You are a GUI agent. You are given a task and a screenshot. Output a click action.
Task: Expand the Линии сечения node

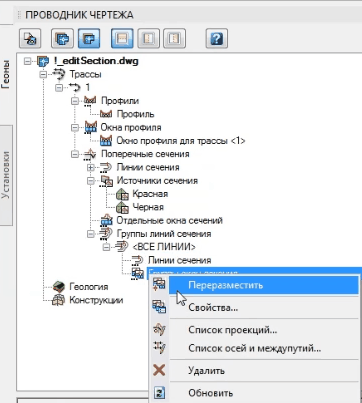pos(90,168)
